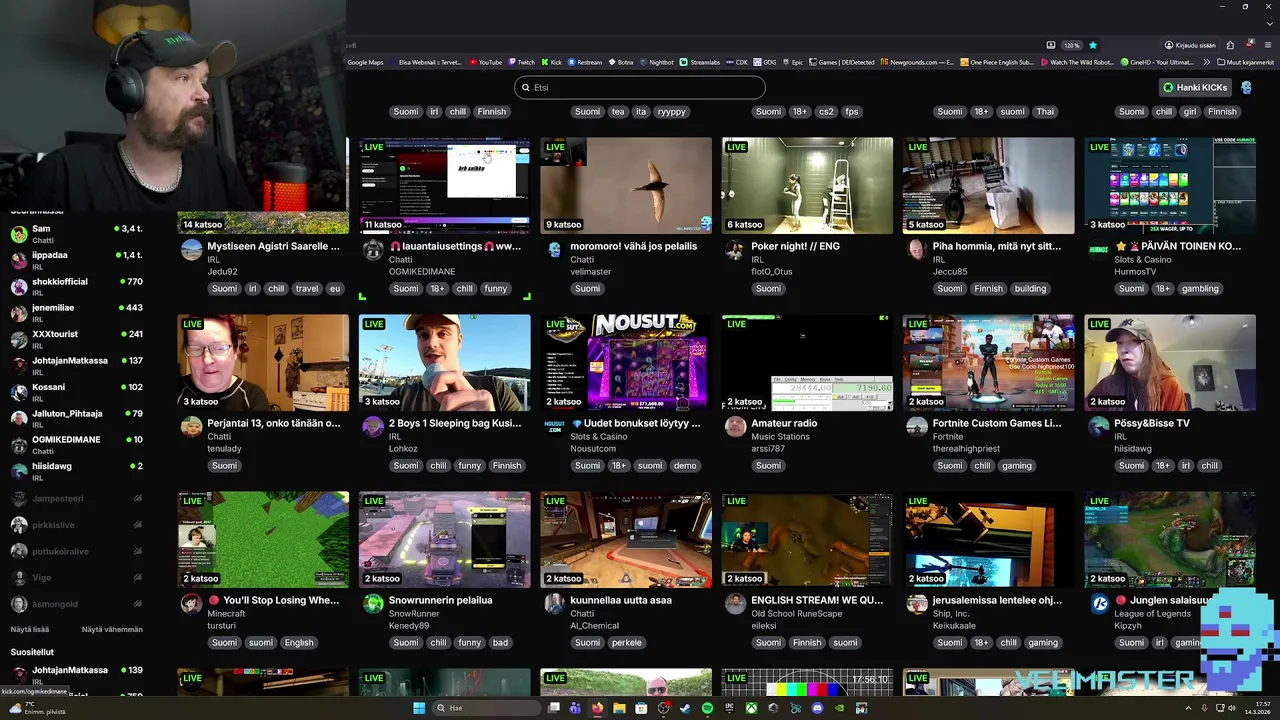Click Kirjaudu sisään in browser toolbar
Screen dimensions: 1280x720
1190,45
